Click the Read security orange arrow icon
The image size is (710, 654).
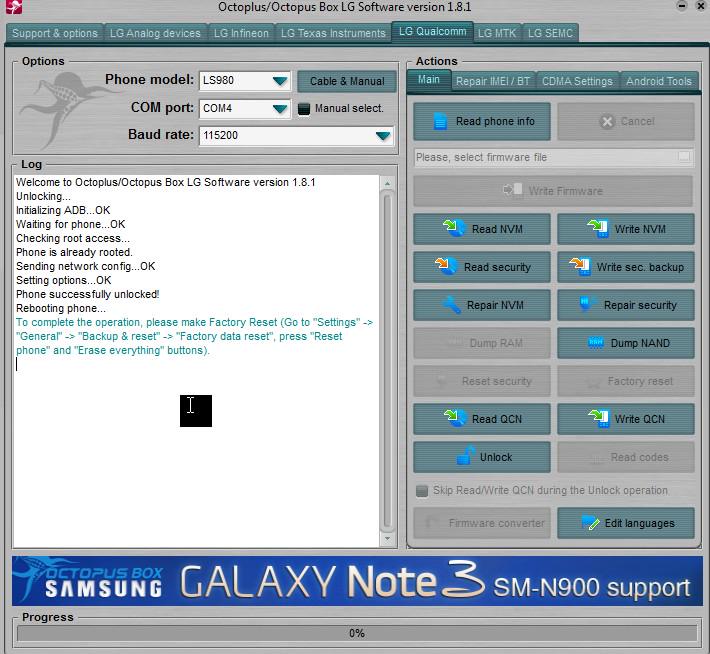click(446, 266)
